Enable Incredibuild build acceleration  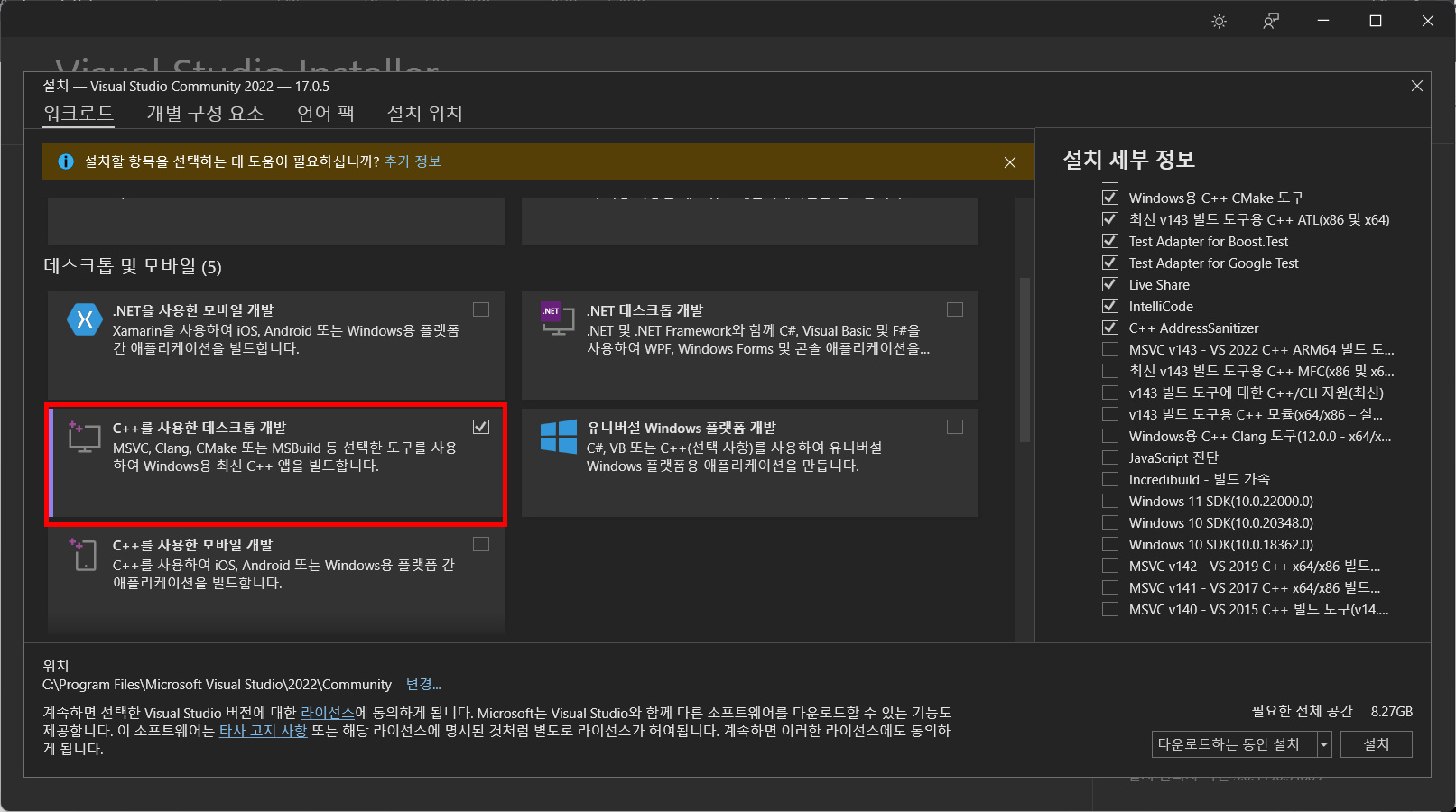click(x=1110, y=479)
